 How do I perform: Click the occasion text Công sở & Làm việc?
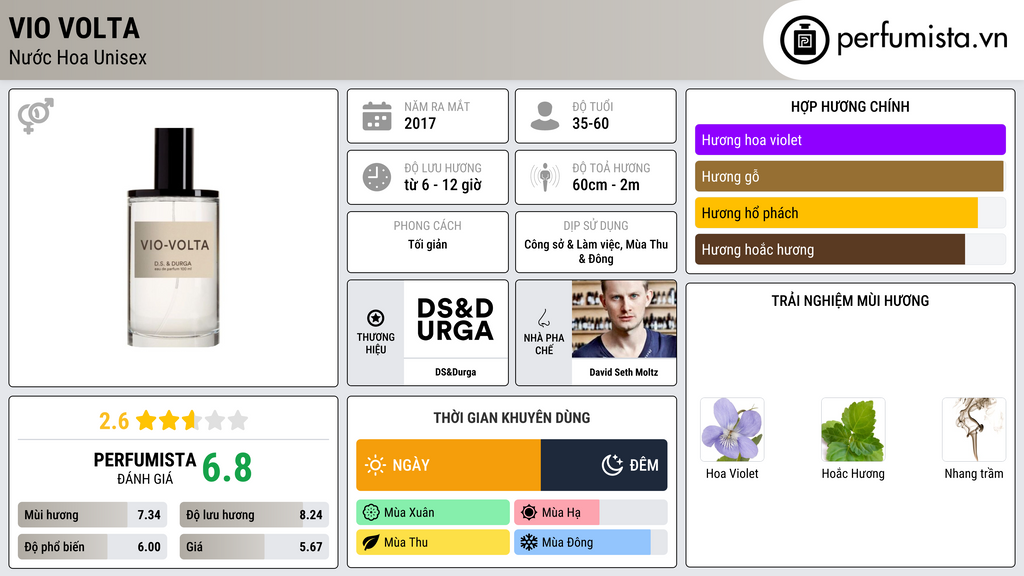coord(572,244)
